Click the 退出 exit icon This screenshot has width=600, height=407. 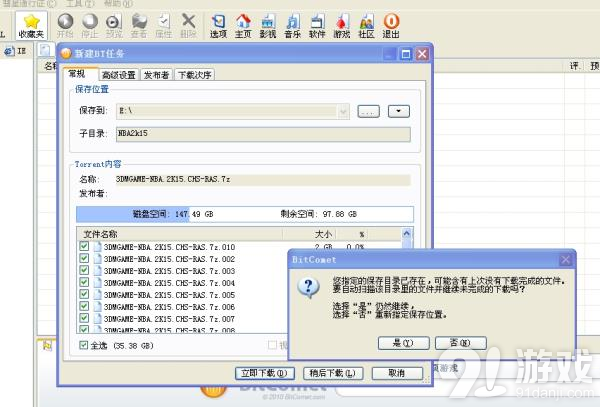coord(391,25)
